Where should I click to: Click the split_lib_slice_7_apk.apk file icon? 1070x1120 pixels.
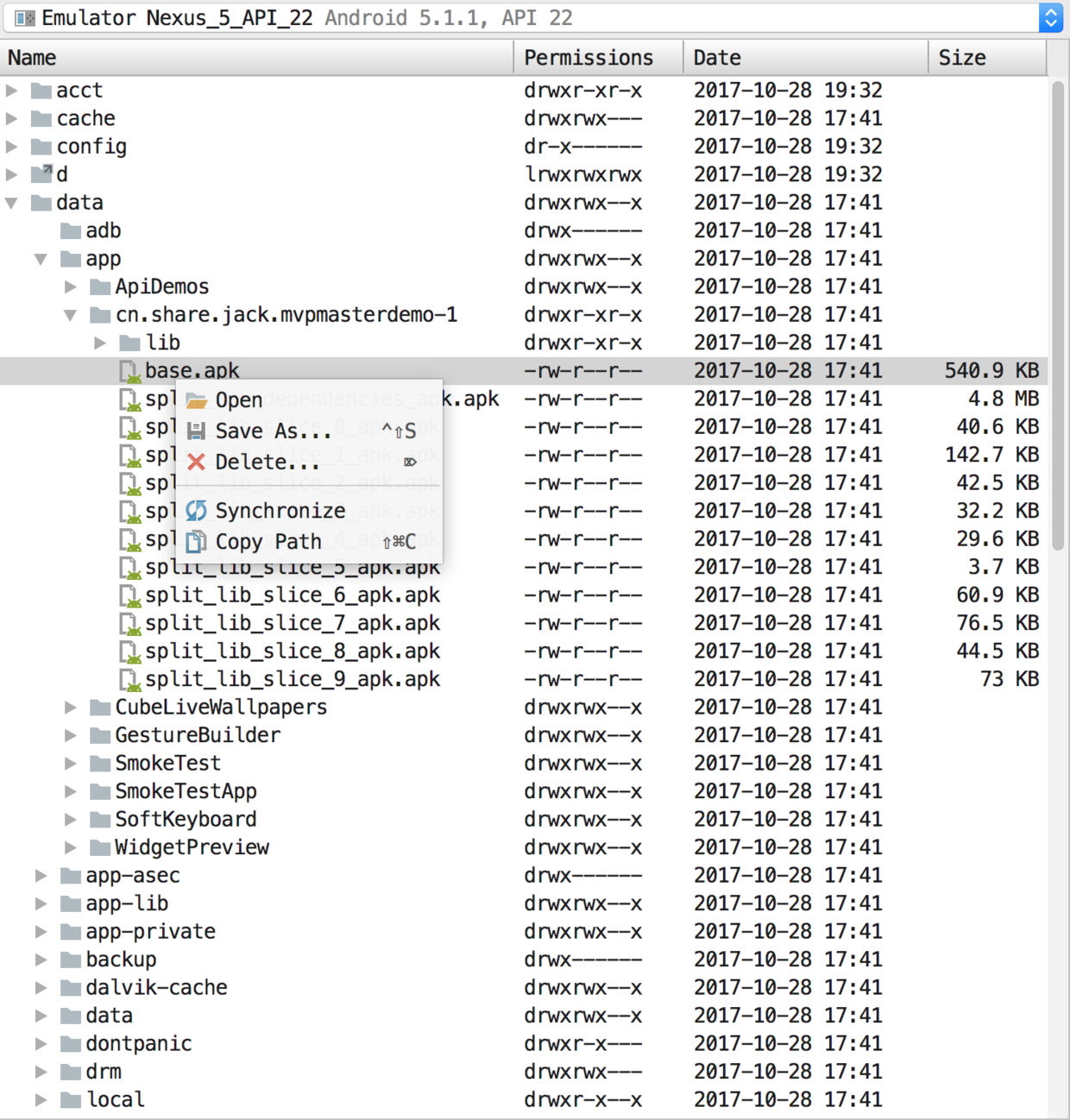point(129,623)
